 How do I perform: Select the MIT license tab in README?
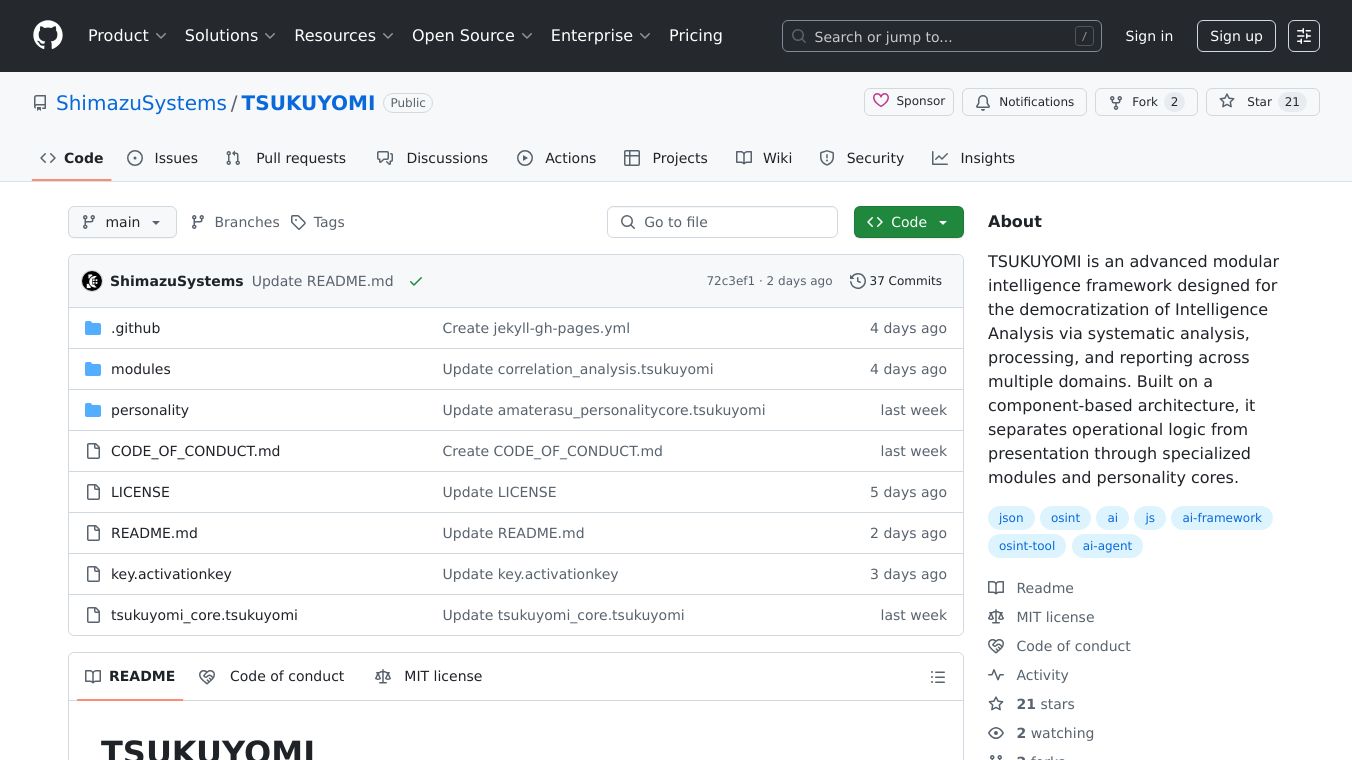[x=429, y=676]
